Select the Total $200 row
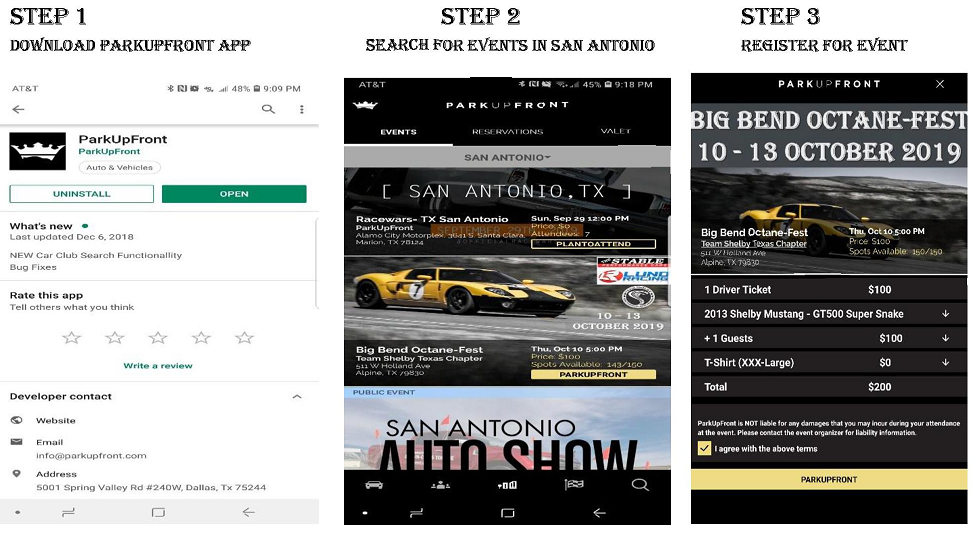 tap(829, 387)
